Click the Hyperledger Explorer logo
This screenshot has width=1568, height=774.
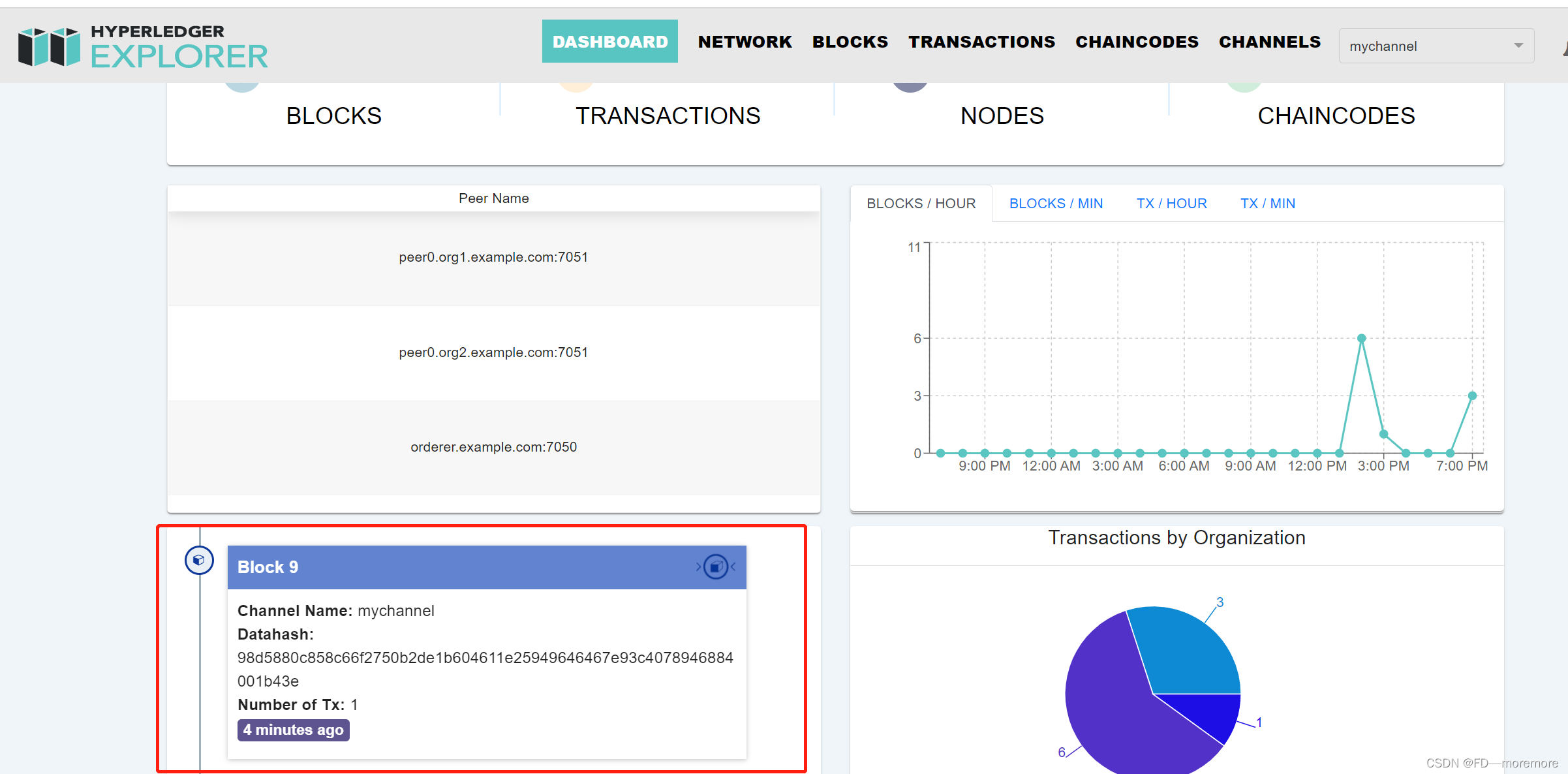click(143, 46)
